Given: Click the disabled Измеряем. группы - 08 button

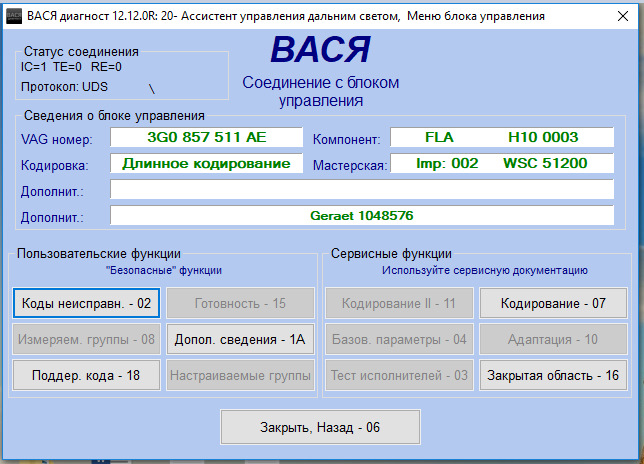Looking at the screenshot, I should coord(86,339).
